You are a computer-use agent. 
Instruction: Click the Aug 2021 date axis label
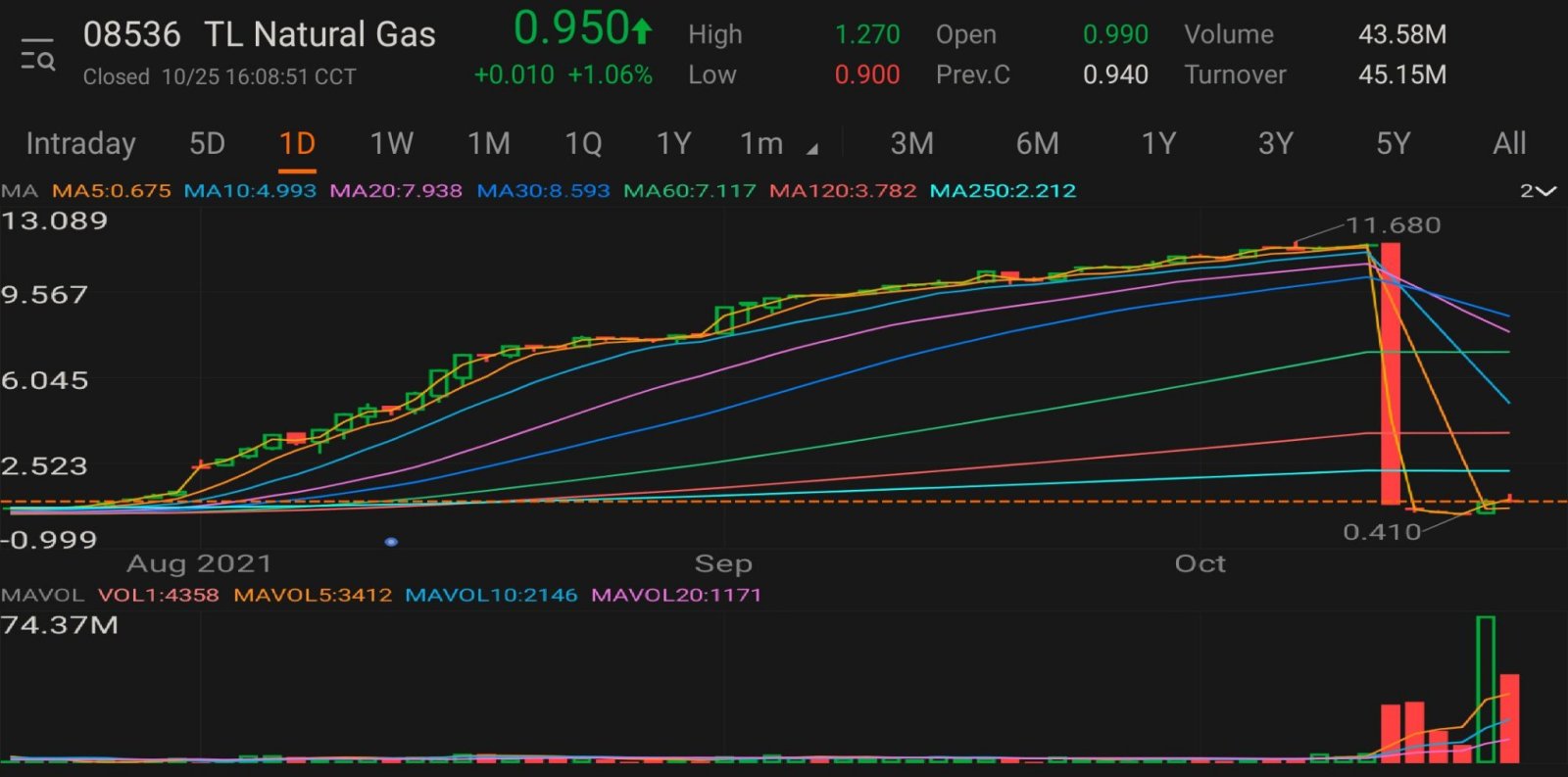click(x=199, y=563)
